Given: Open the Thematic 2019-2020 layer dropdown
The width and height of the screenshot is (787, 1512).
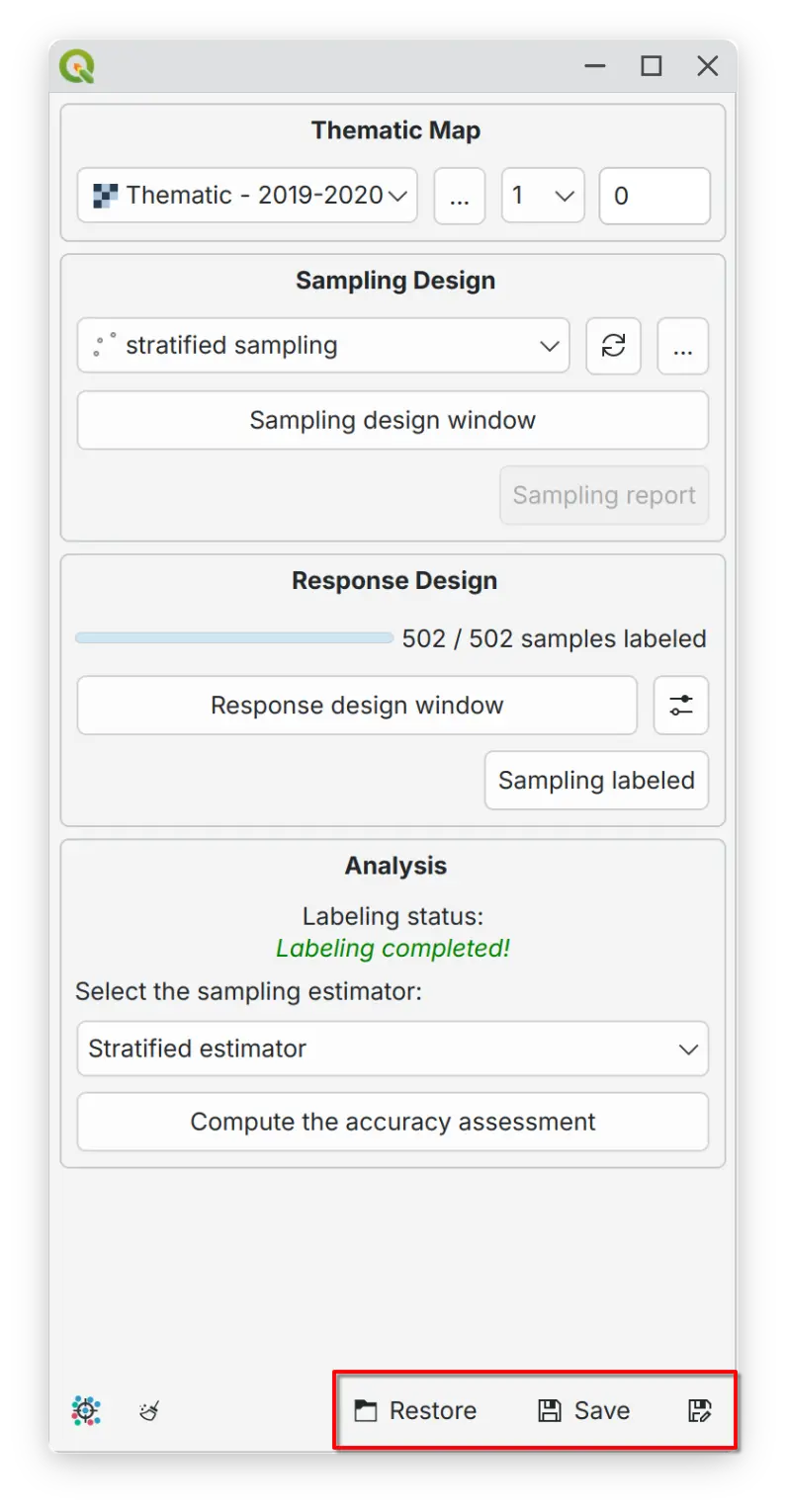Looking at the screenshot, I should coord(247,196).
